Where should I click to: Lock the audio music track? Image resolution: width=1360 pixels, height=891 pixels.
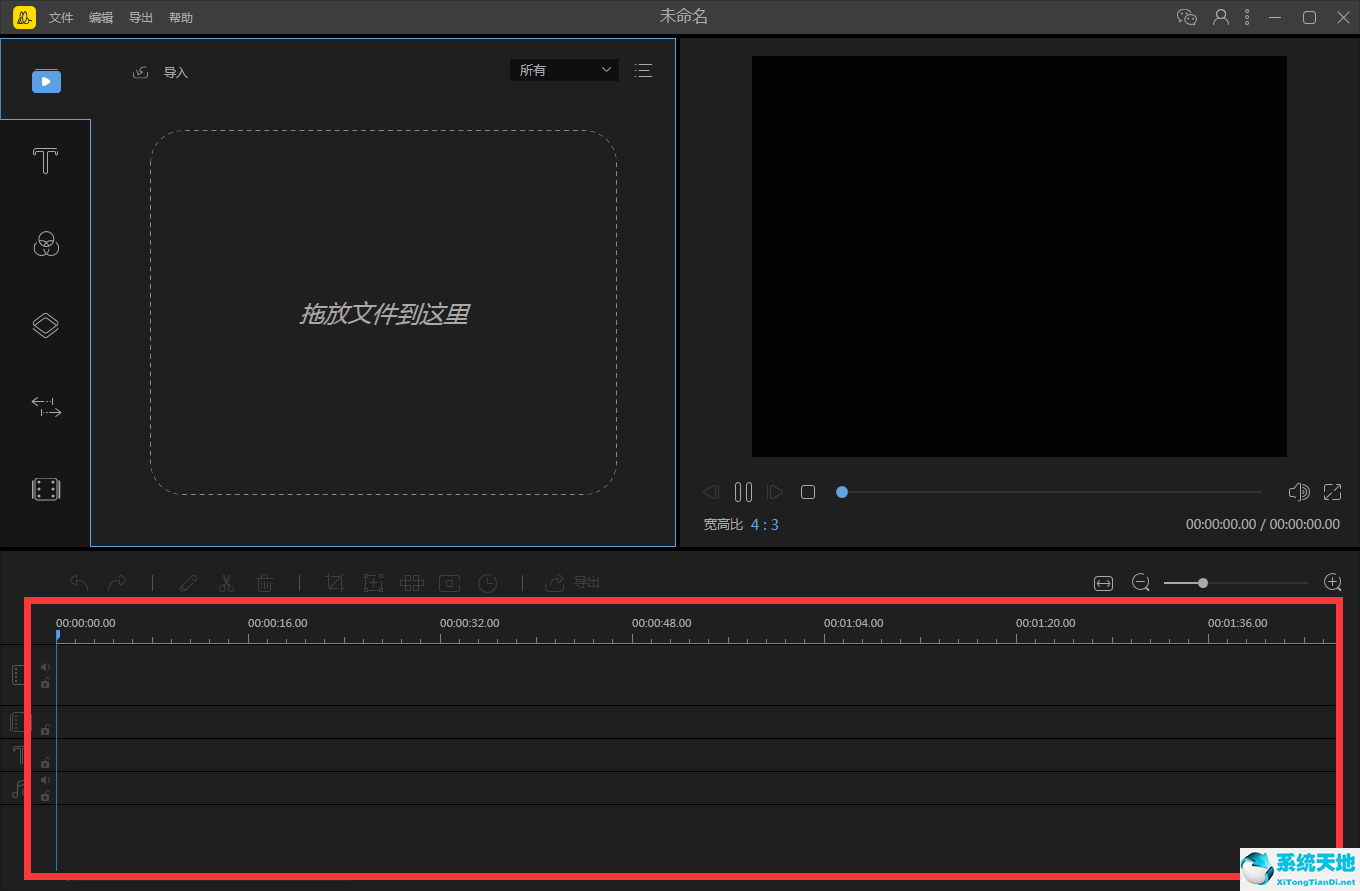(x=45, y=796)
